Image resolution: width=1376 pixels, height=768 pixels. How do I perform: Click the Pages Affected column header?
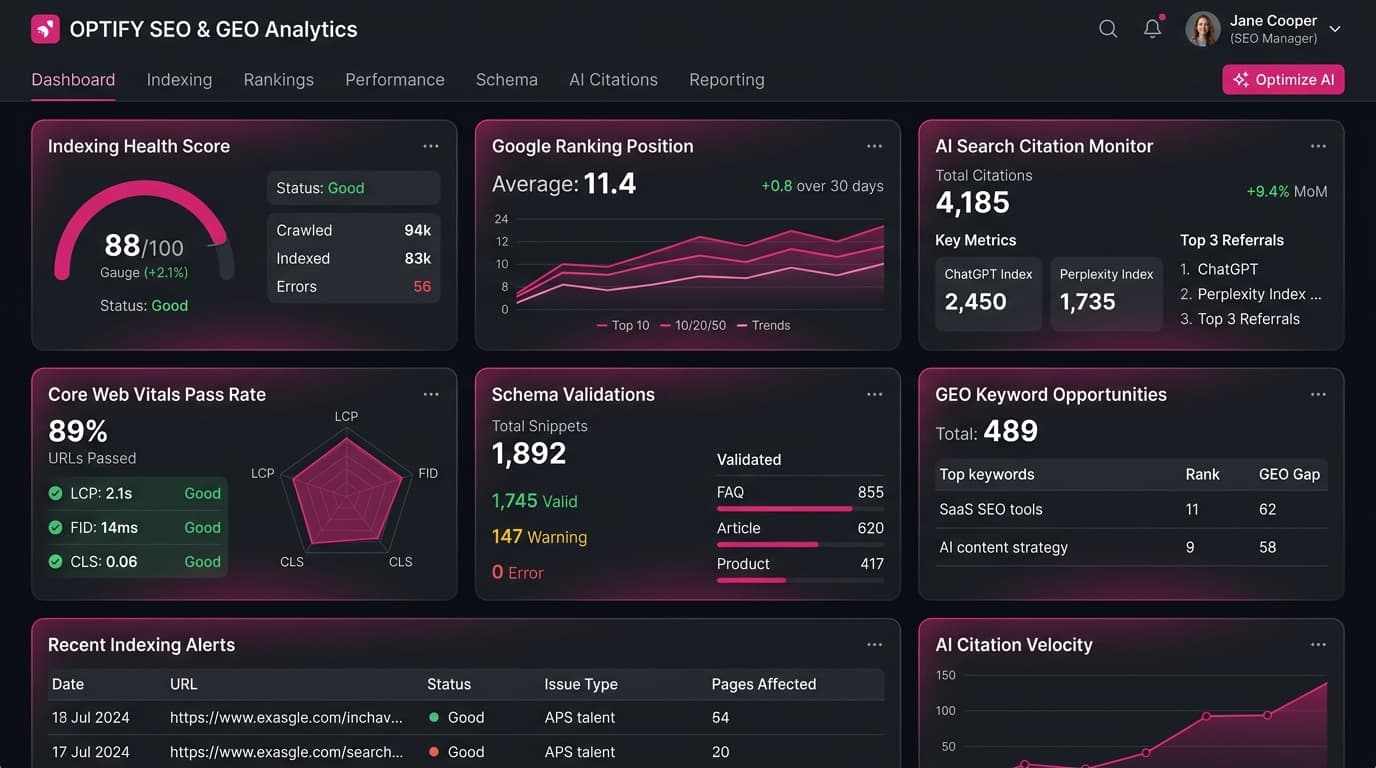pyautogui.click(x=764, y=684)
